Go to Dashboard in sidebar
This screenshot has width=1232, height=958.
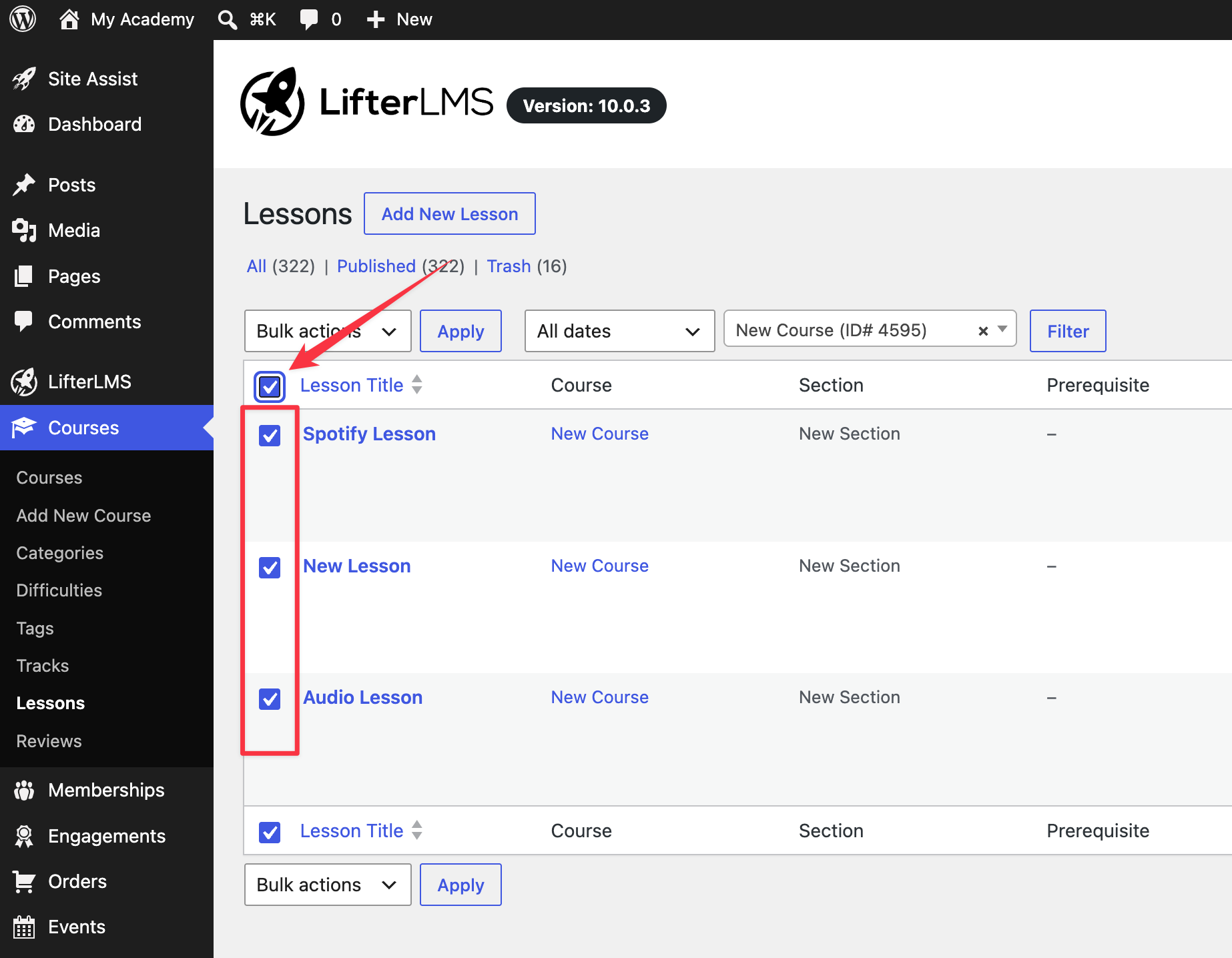[x=95, y=124]
